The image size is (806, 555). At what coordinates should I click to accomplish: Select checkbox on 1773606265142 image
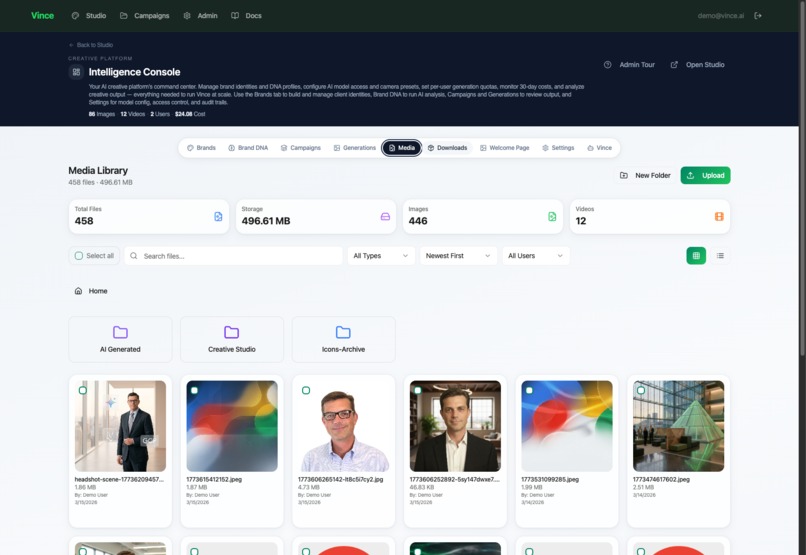click(x=306, y=391)
